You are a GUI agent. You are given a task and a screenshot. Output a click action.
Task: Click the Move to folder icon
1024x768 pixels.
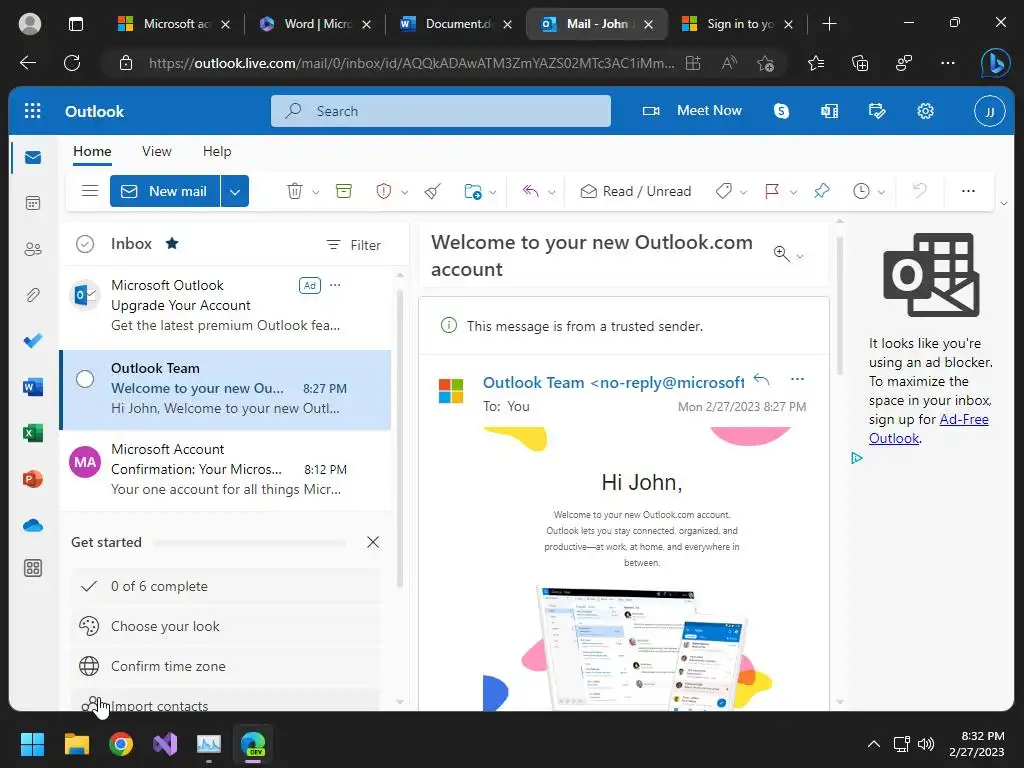472,191
